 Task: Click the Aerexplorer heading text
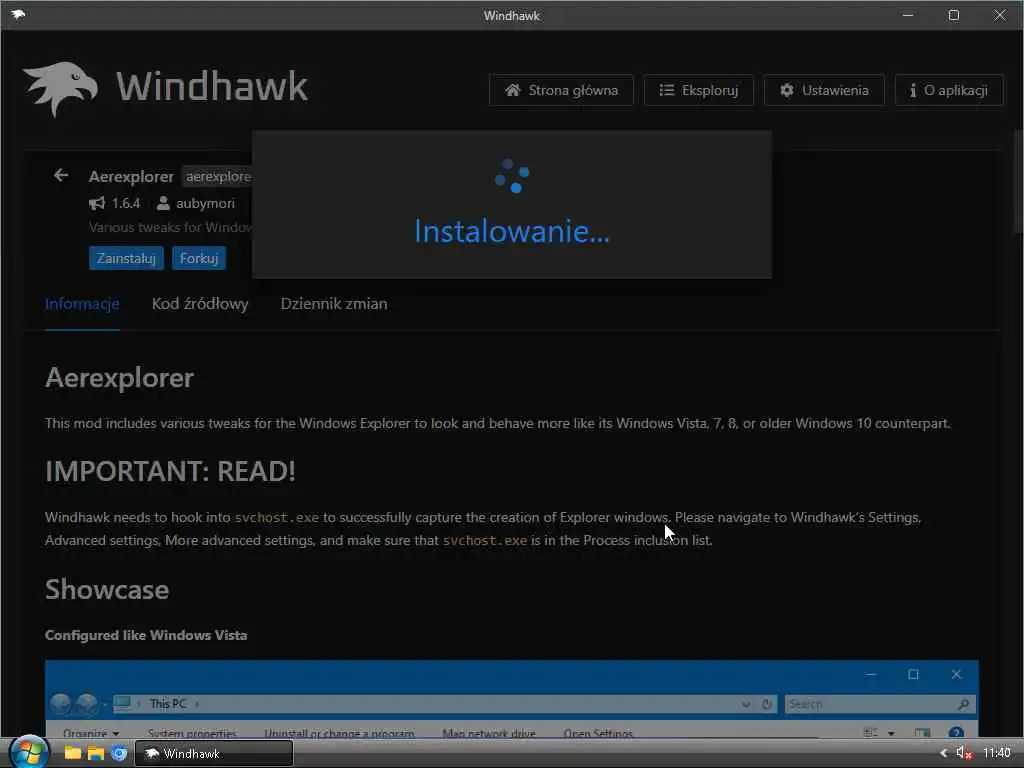(120, 377)
